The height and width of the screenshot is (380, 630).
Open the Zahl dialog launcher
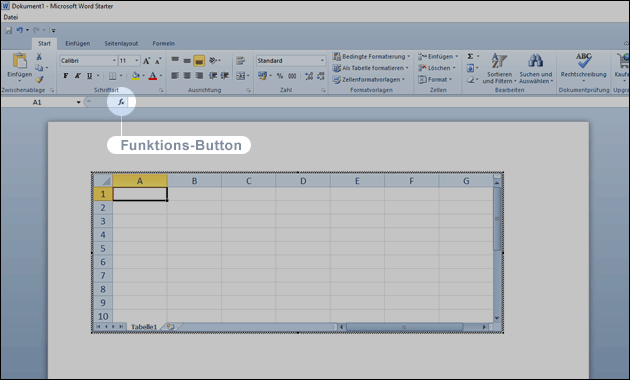coord(323,90)
